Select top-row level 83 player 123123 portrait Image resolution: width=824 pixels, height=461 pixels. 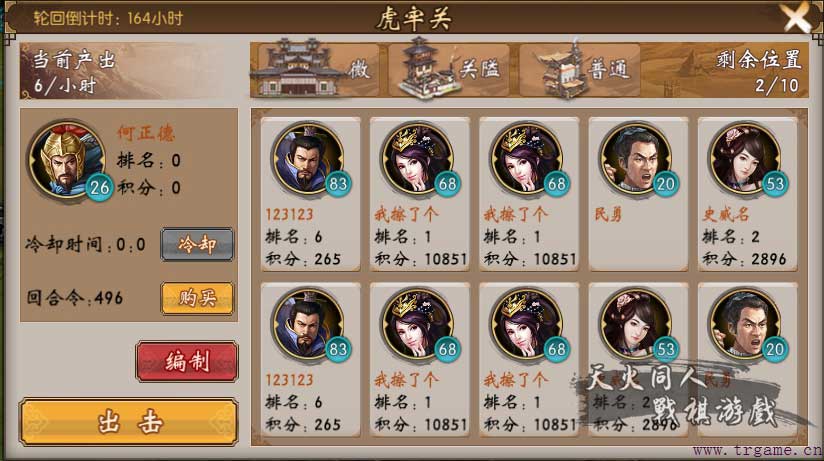click(x=308, y=158)
